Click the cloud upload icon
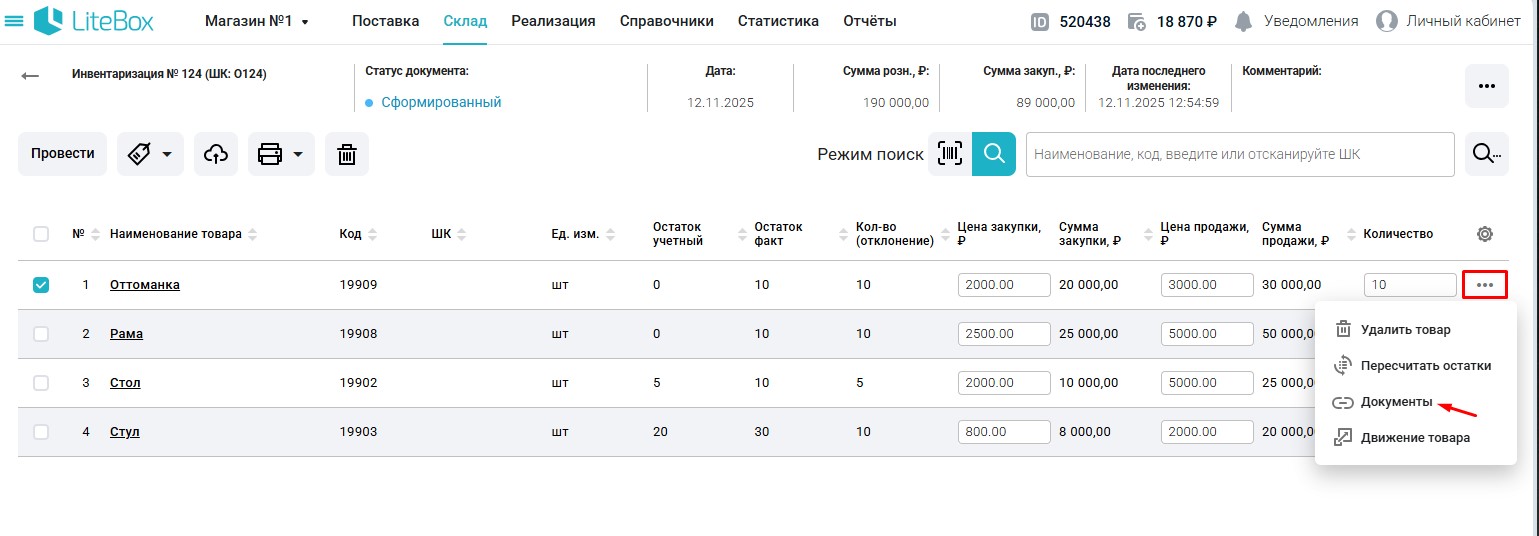The image size is (1539, 536). click(215, 154)
